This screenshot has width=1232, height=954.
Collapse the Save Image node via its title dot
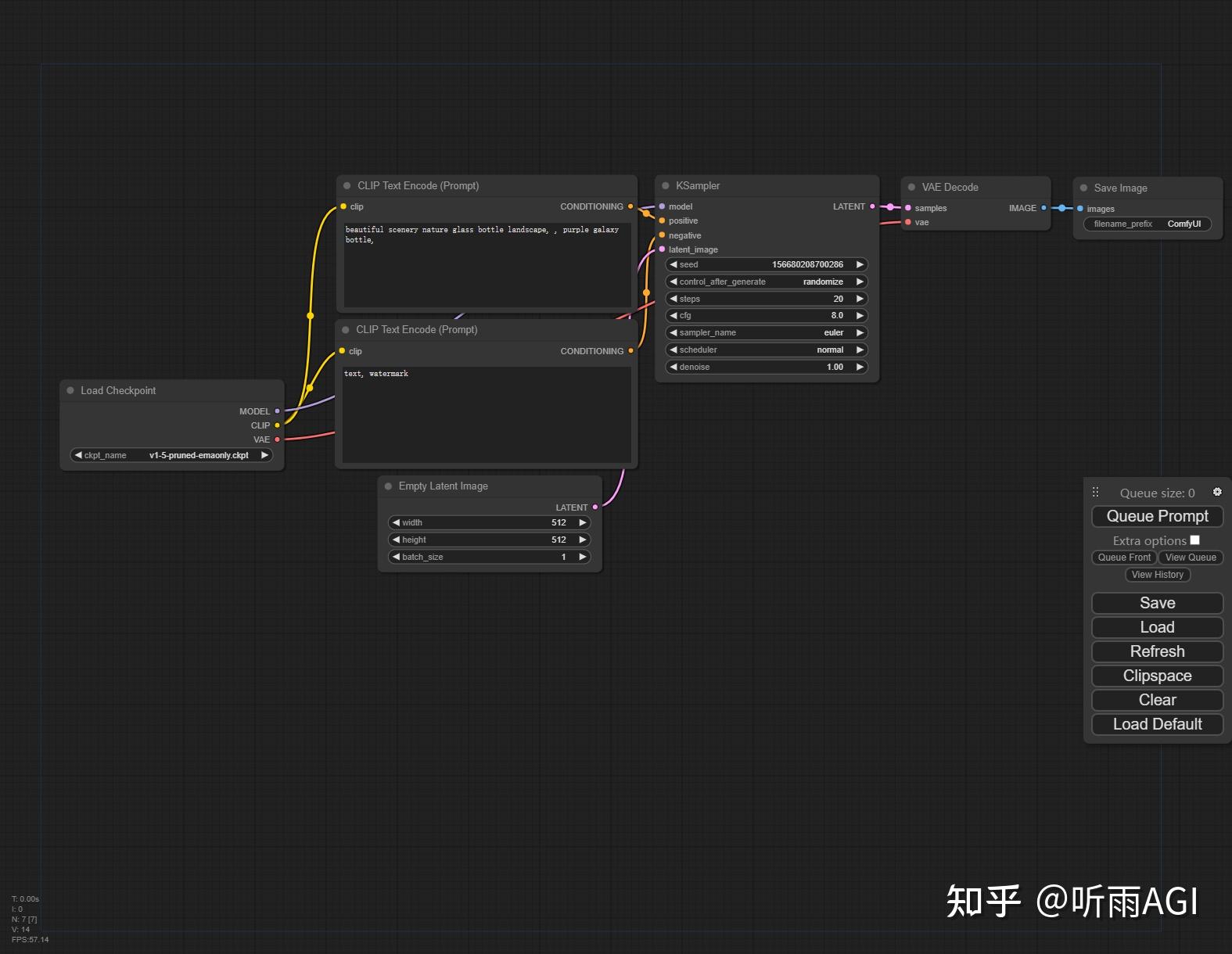[x=1083, y=188]
